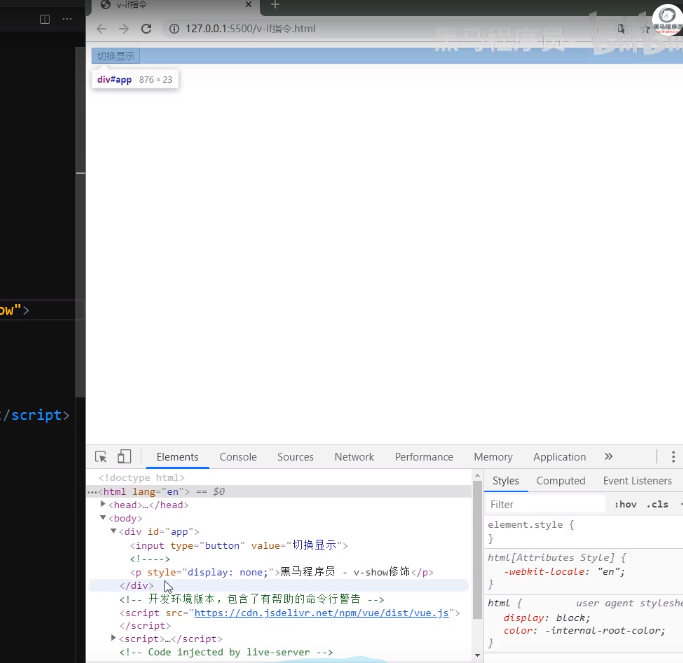Open a new browser tab with plus icon
This screenshot has height=663, width=683.
(x=275, y=4)
